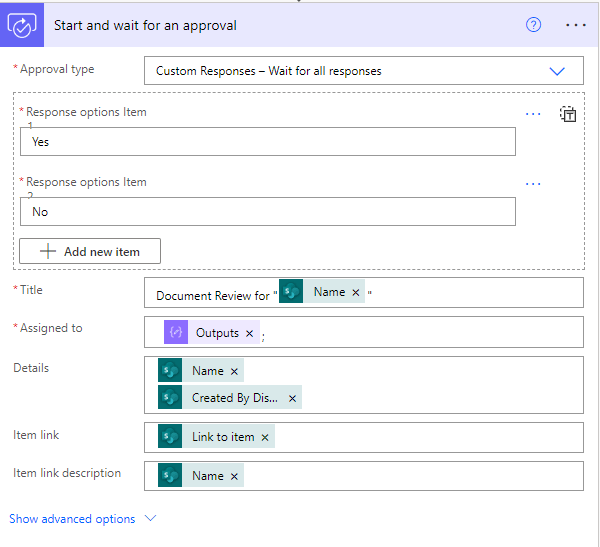Screen dimensions: 600x547
Task: Edit the No response option field
Action: (x=267, y=212)
